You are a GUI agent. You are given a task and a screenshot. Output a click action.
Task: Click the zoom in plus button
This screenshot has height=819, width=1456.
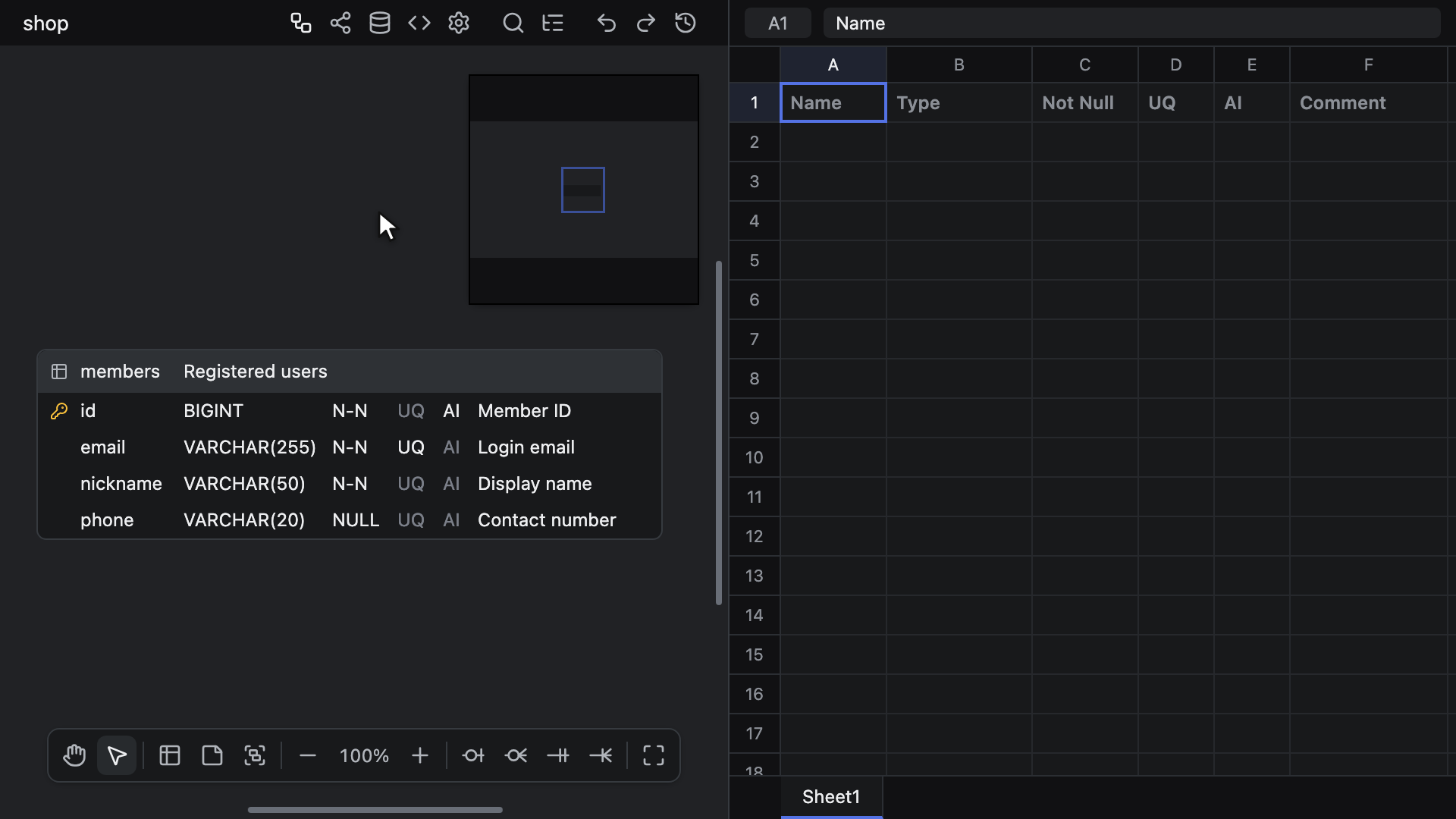click(x=420, y=755)
